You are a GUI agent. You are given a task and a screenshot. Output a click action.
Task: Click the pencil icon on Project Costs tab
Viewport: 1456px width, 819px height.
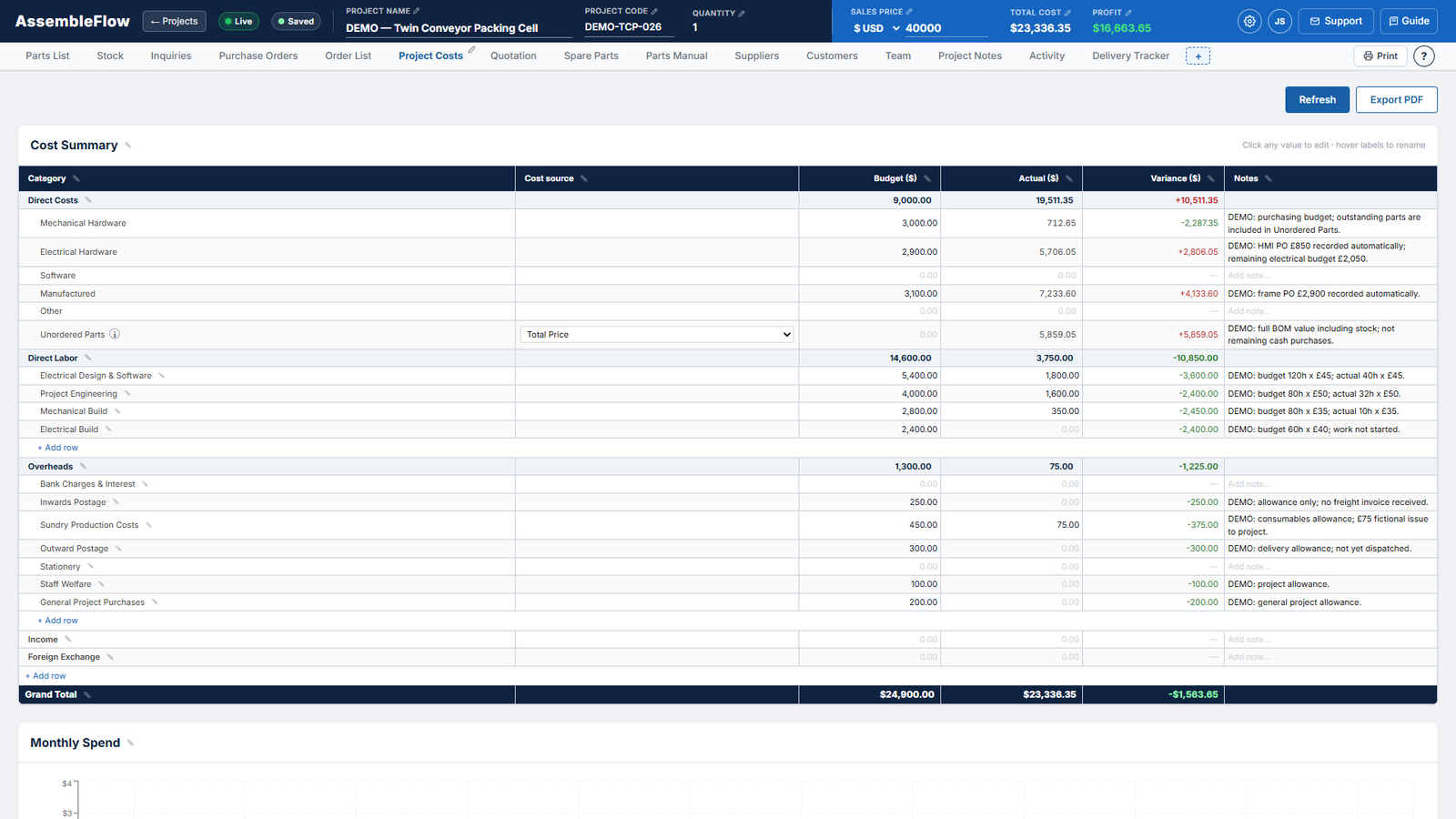[471, 50]
